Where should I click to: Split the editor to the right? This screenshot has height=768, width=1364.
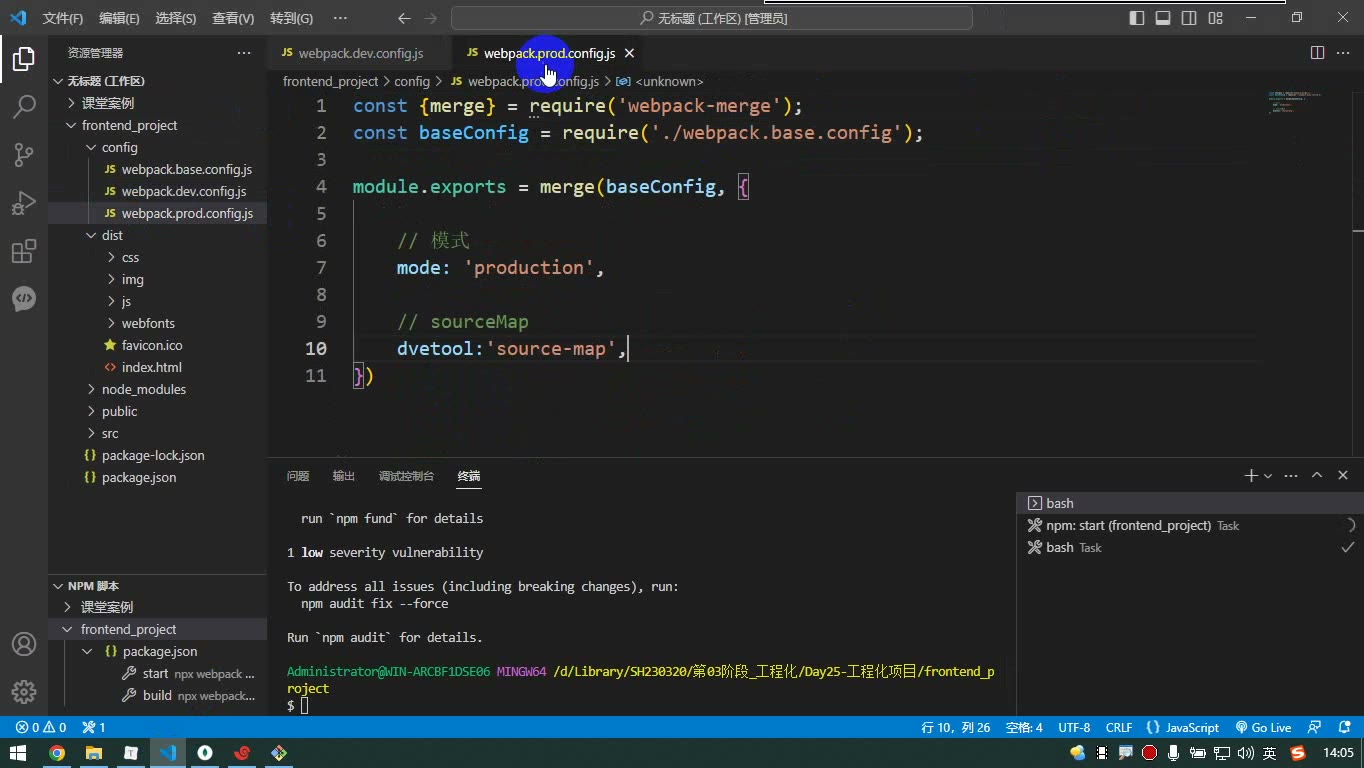[x=1317, y=53]
